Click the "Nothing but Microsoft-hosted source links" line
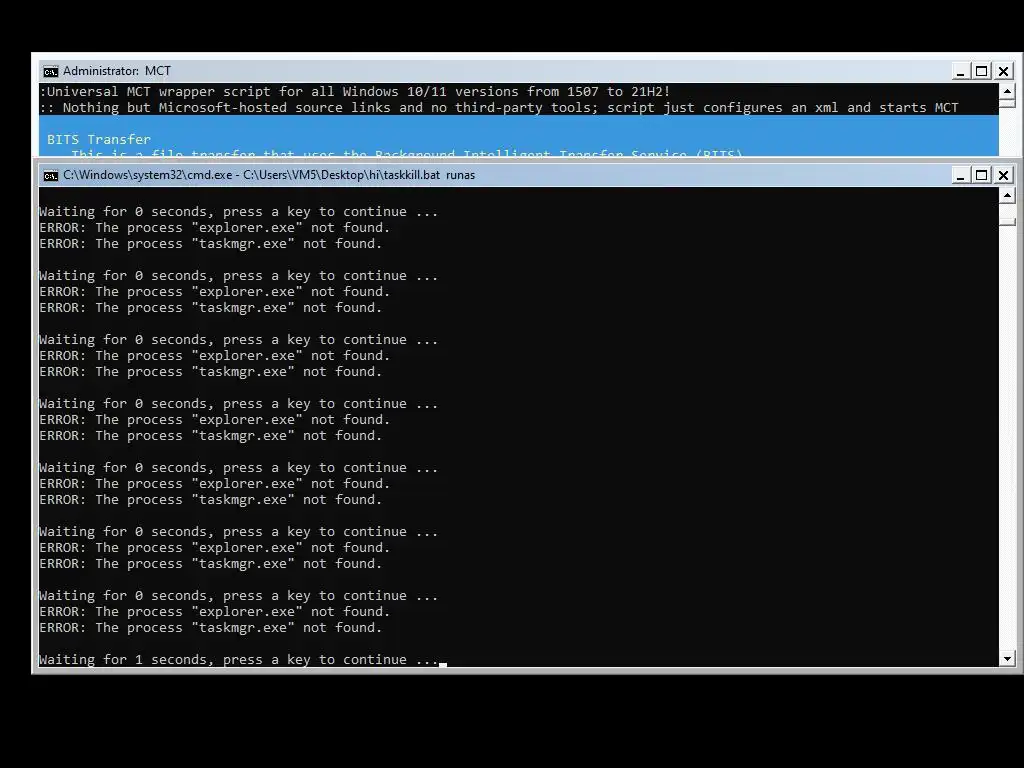 pyautogui.click(x=499, y=108)
